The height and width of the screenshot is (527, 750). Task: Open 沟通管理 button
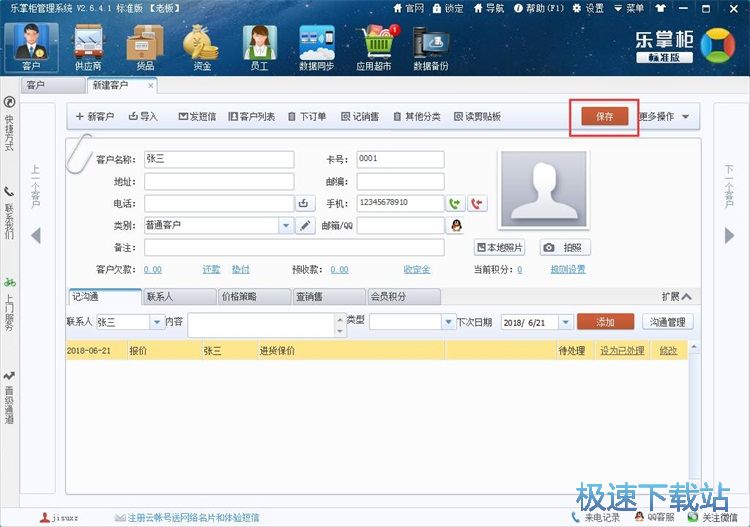(668, 322)
